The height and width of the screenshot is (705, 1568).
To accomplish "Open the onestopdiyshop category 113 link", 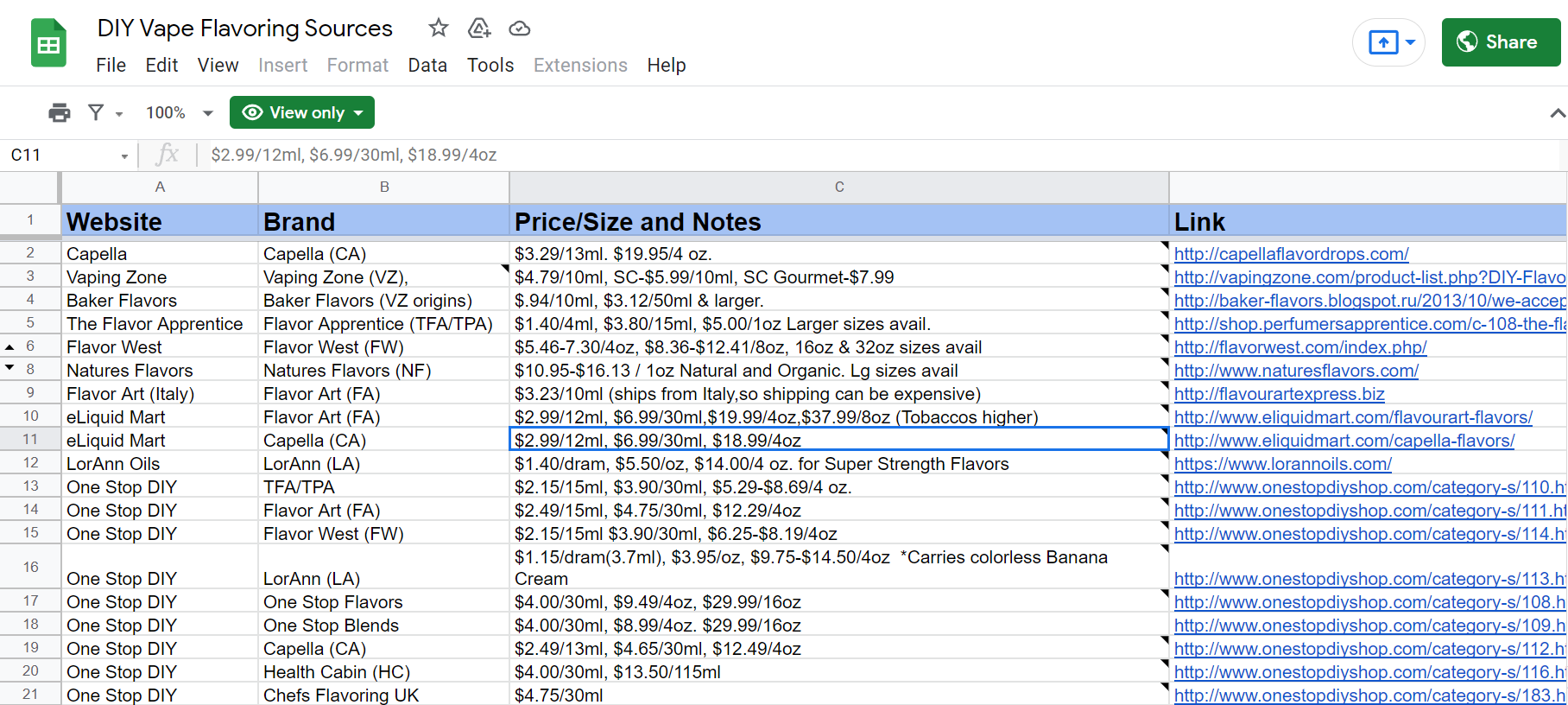I will point(1369,579).
